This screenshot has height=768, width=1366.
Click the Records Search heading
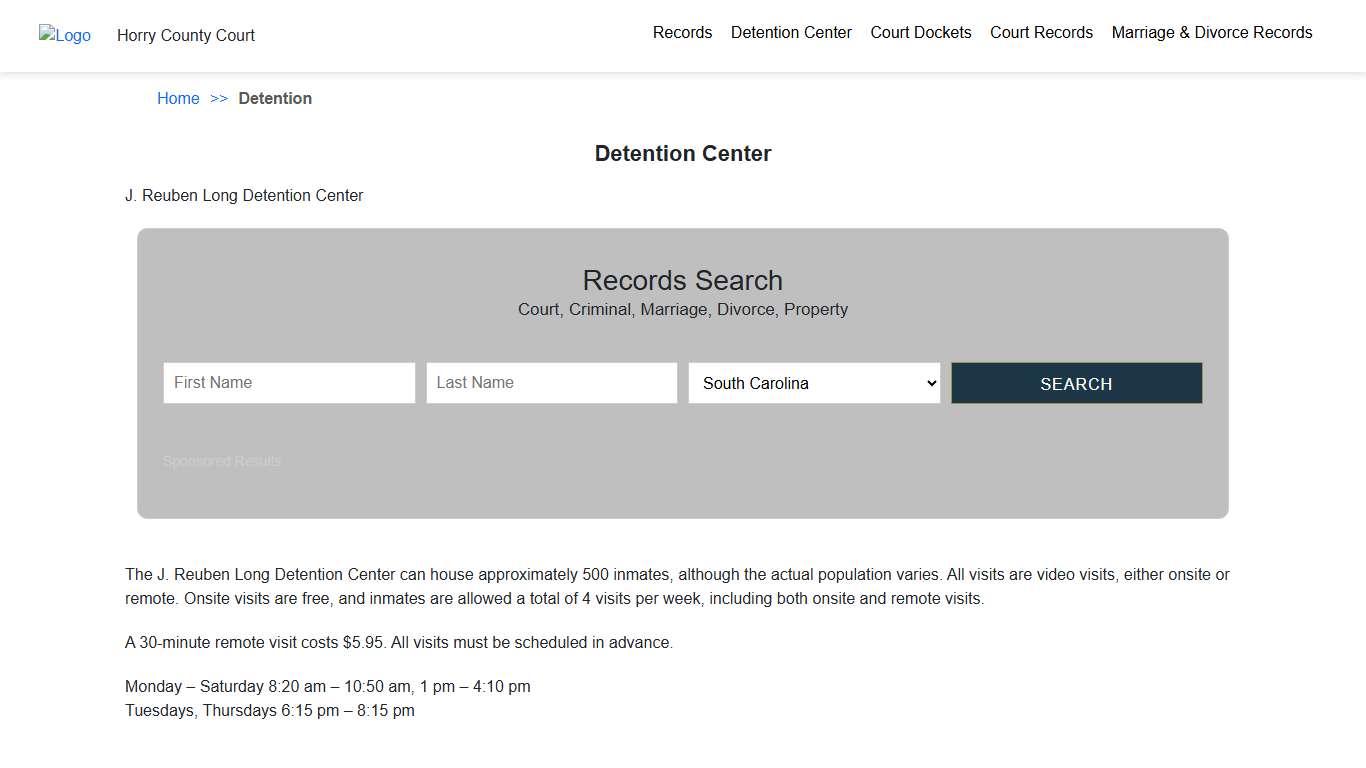(x=683, y=280)
